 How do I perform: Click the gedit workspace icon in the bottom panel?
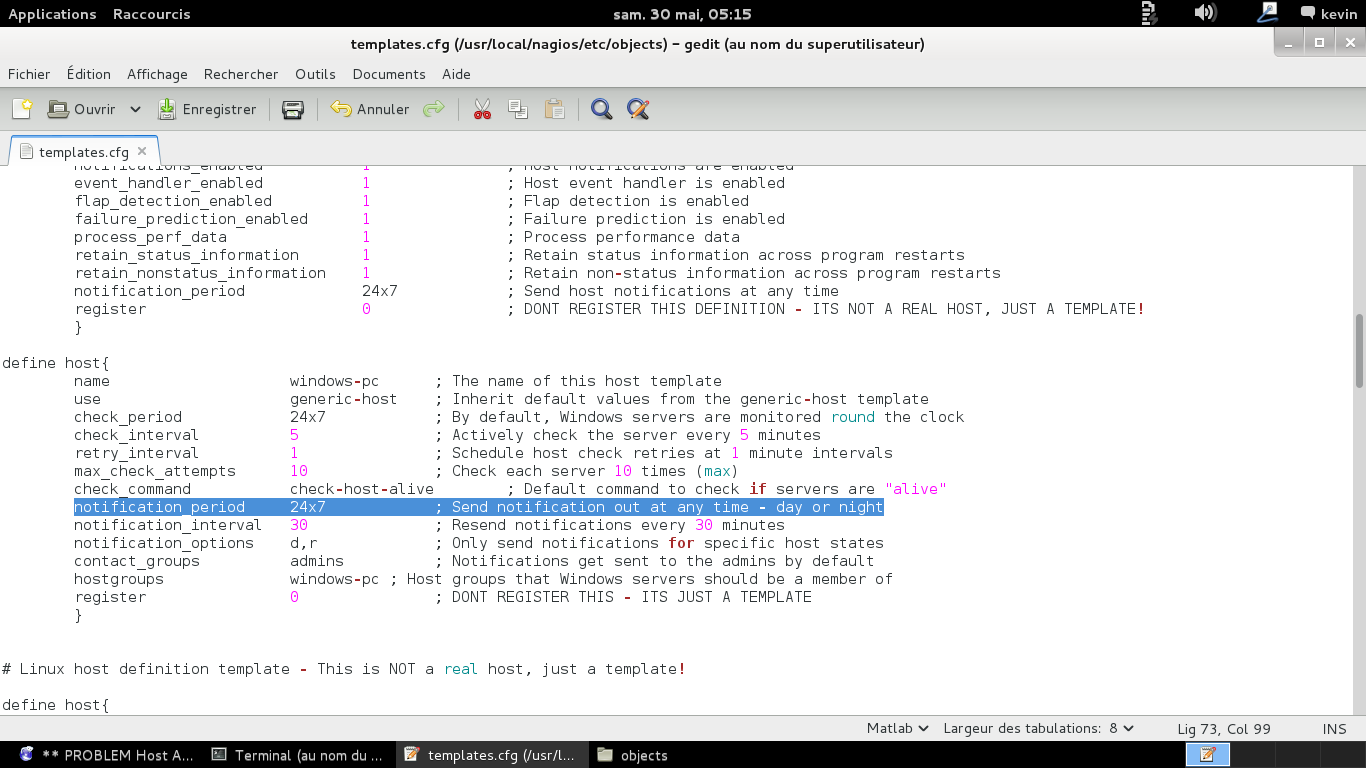pos(1207,755)
